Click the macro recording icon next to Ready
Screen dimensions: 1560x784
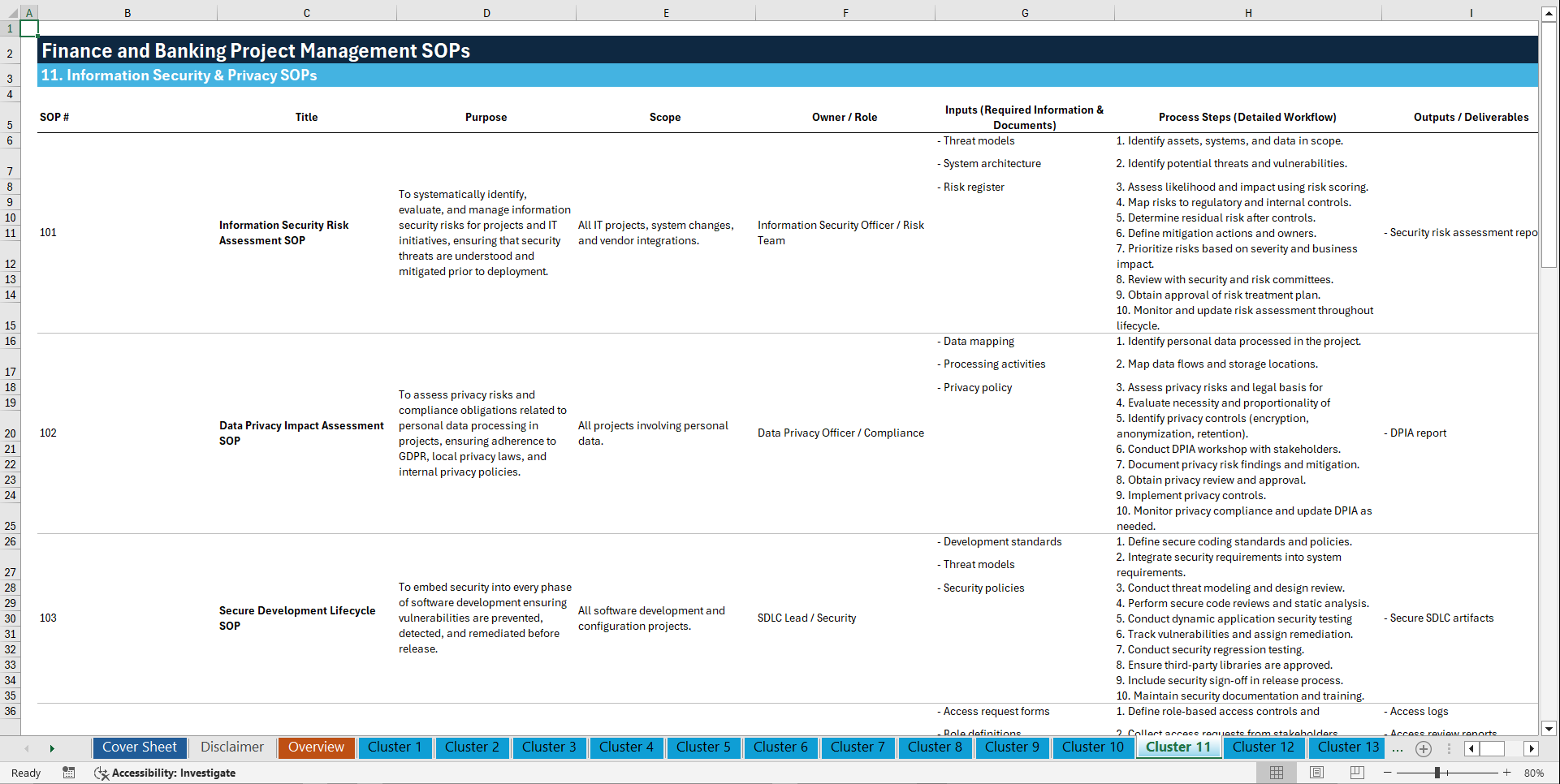click(x=69, y=773)
